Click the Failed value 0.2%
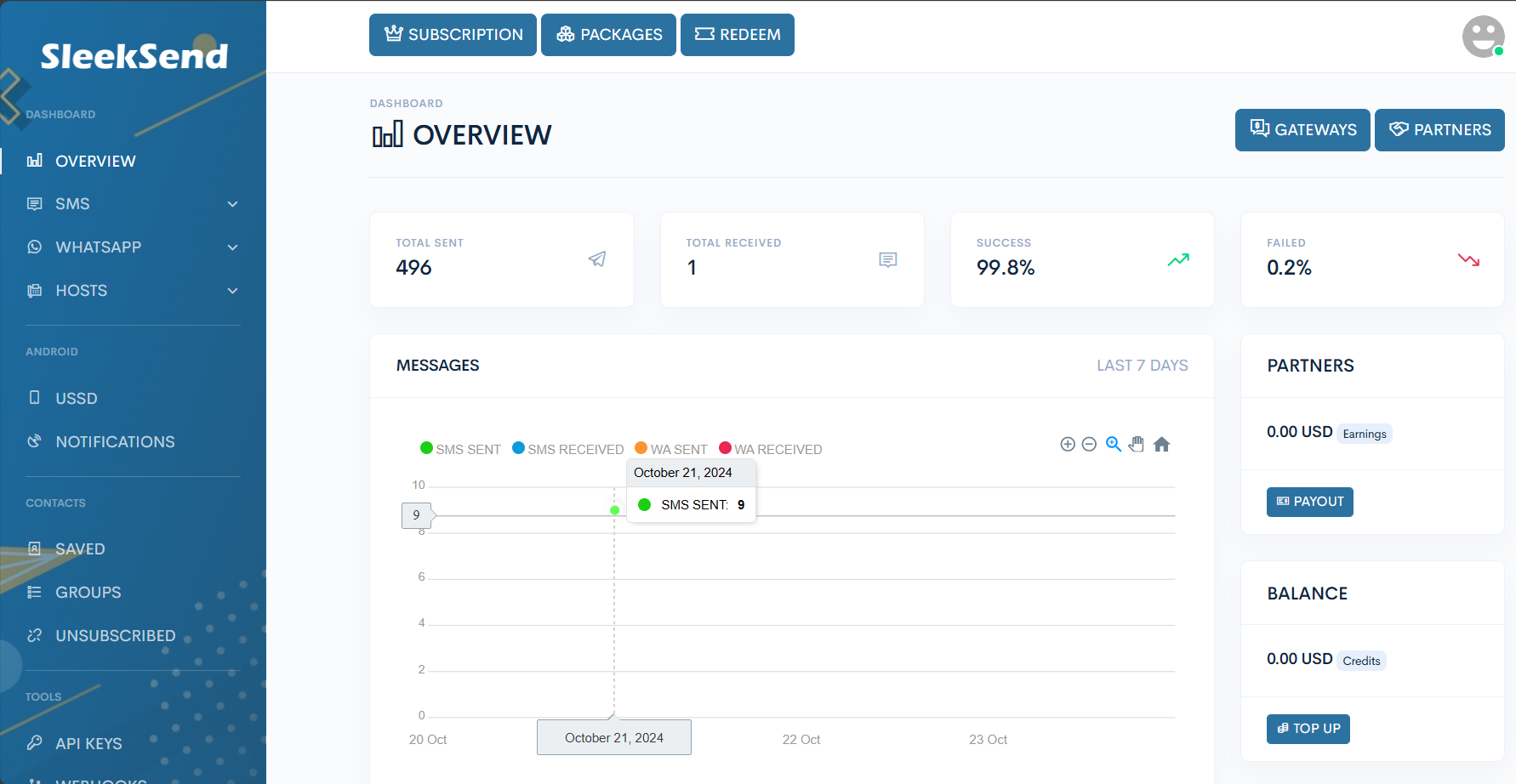The image size is (1516, 784). click(1289, 268)
